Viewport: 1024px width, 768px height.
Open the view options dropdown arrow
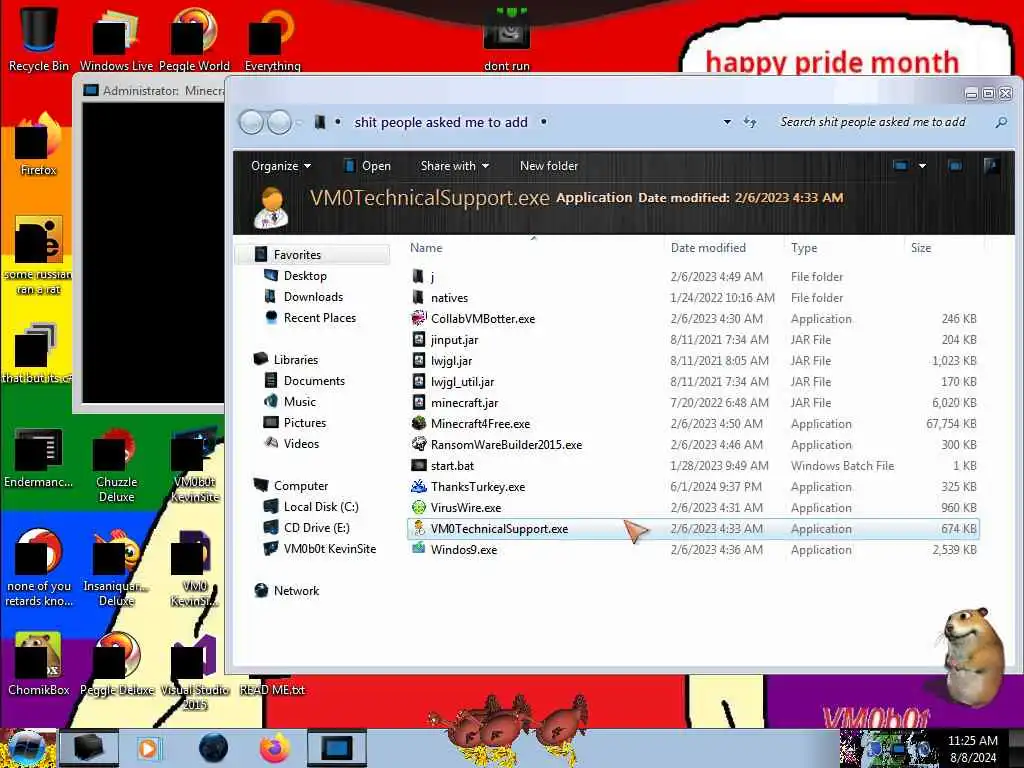click(922, 166)
